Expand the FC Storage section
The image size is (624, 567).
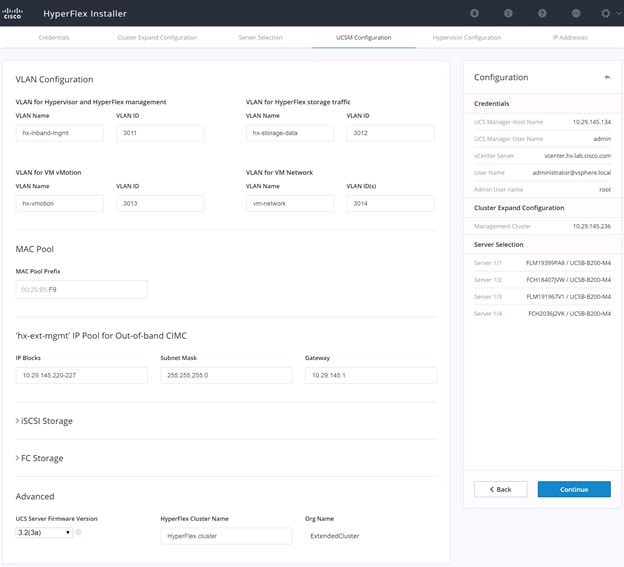point(39,458)
